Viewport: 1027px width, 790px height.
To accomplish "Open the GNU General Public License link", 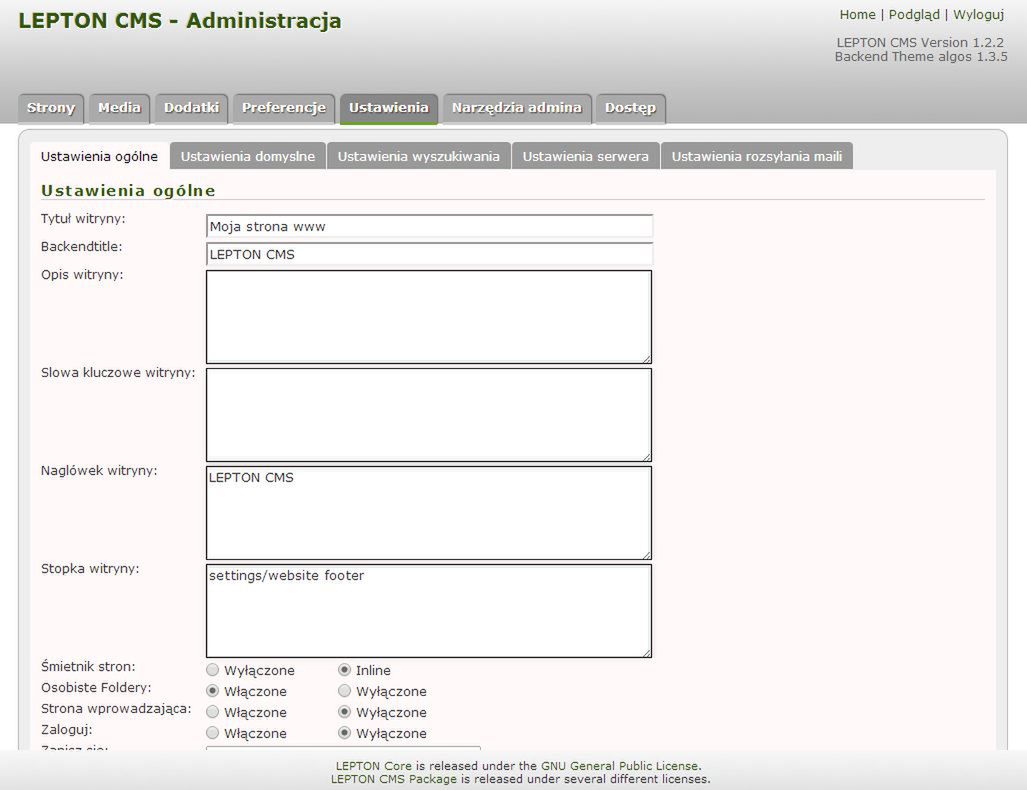I will pyautogui.click(x=620, y=766).
